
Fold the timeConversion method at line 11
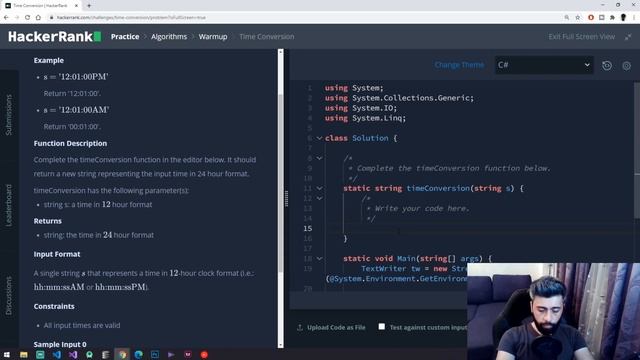pos(319,188)
